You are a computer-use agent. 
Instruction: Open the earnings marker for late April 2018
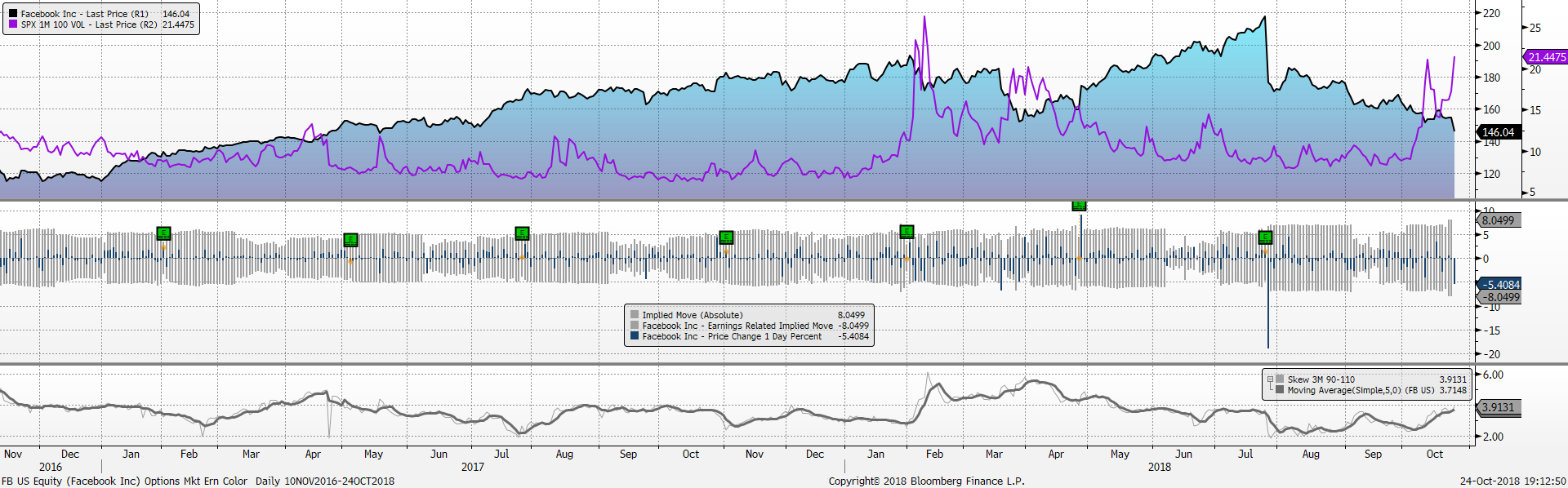click(x=1079, y=205)
